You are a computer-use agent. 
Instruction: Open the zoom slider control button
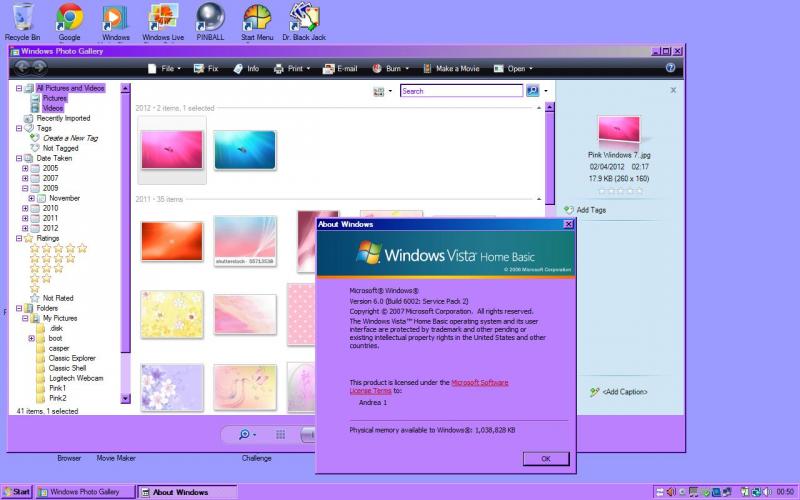tap(247, 434)
